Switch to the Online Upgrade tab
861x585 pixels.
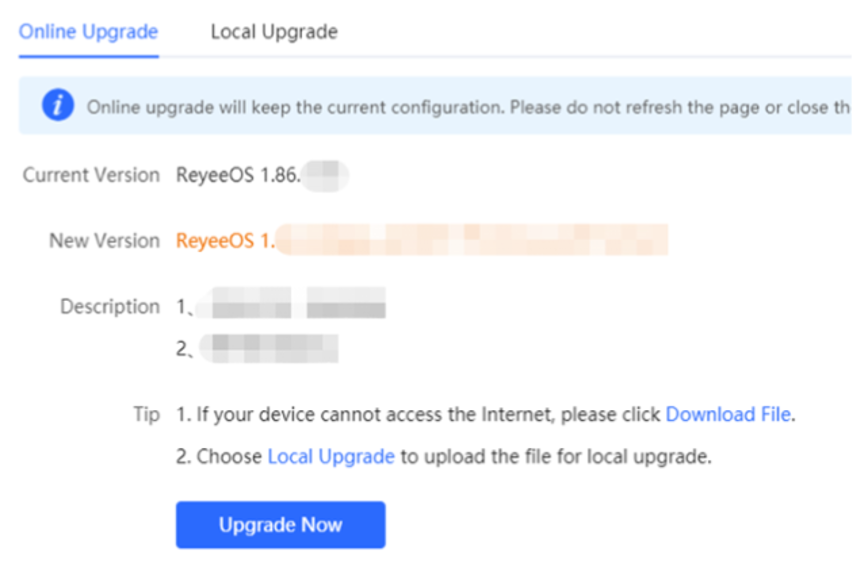pos(88,32)
